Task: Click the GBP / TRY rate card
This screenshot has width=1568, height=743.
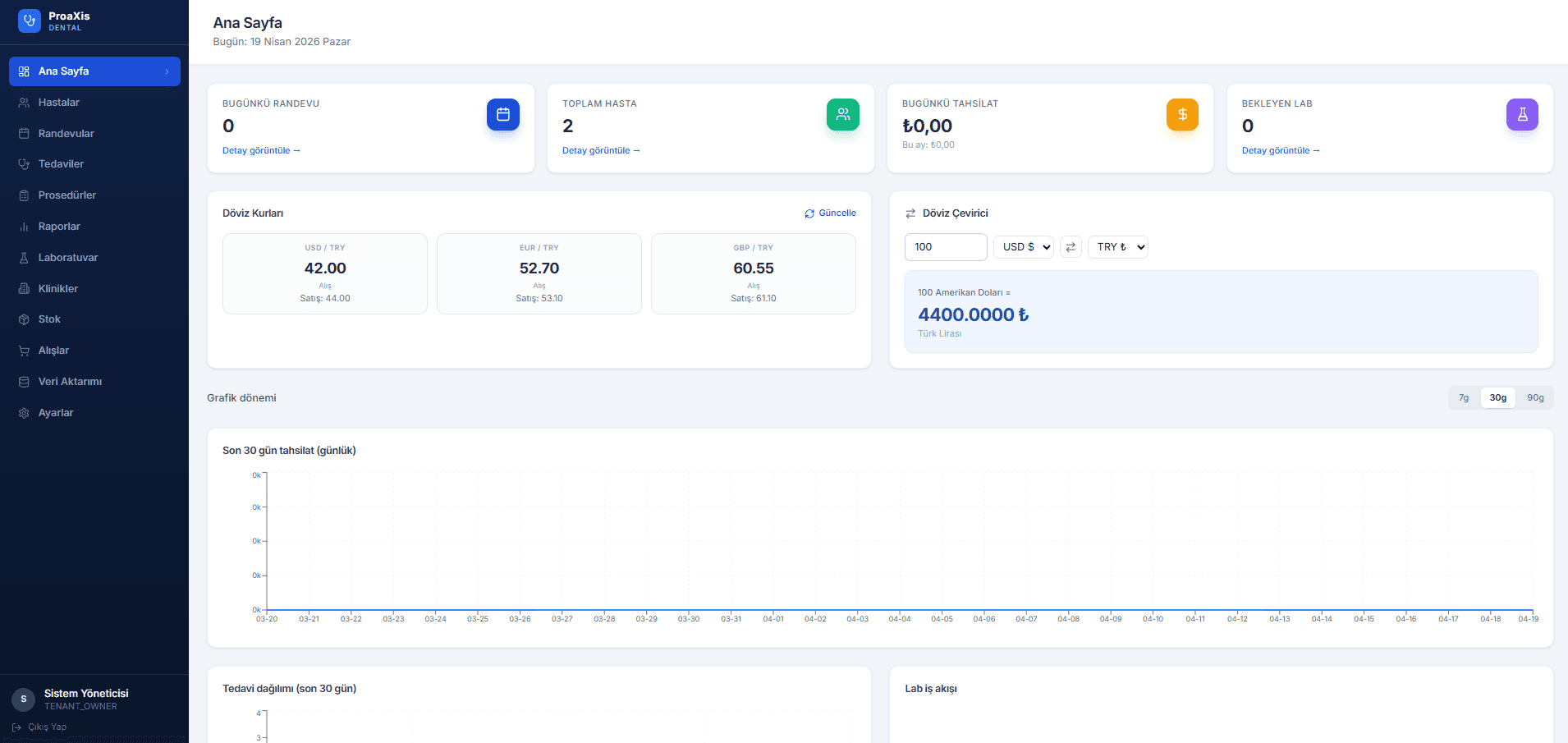Action: click(x=754, y=274)
